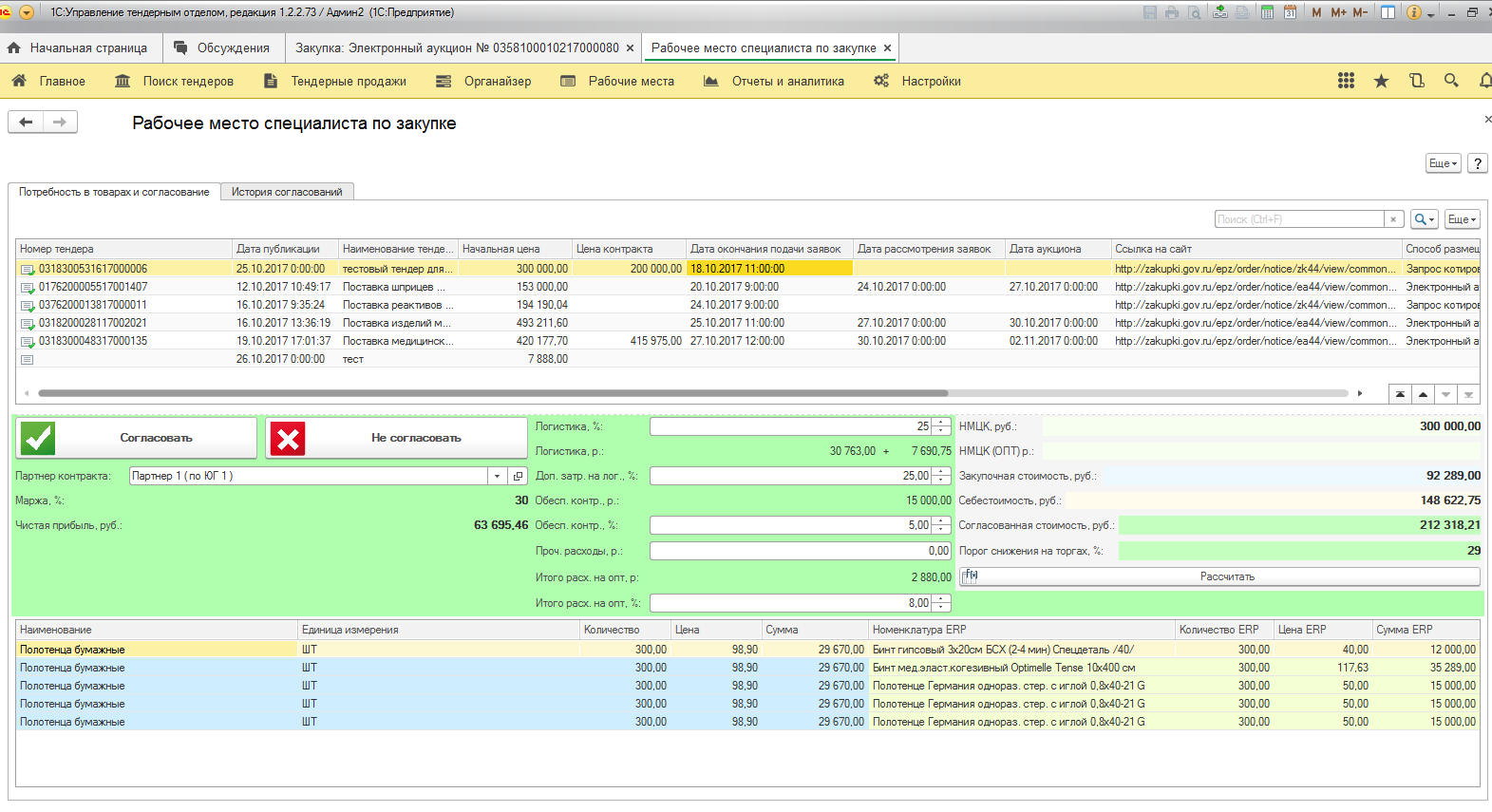Expand the Партнер контракта dropdown
The height and width of the screenshot is (812, 1492).
pos(497,476)
